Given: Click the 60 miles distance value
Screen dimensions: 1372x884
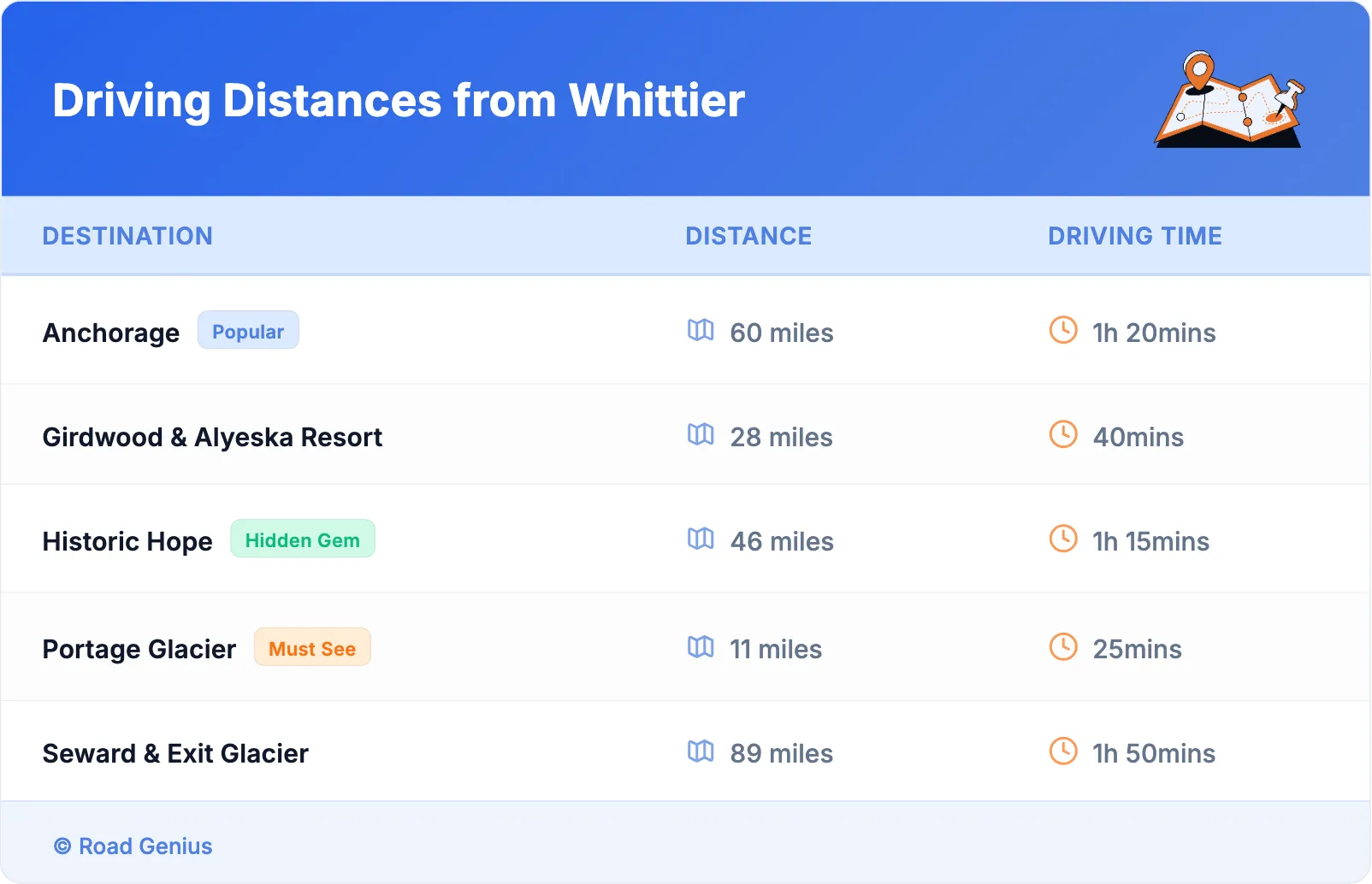Looking at the screenshot, I should [782, 333].
